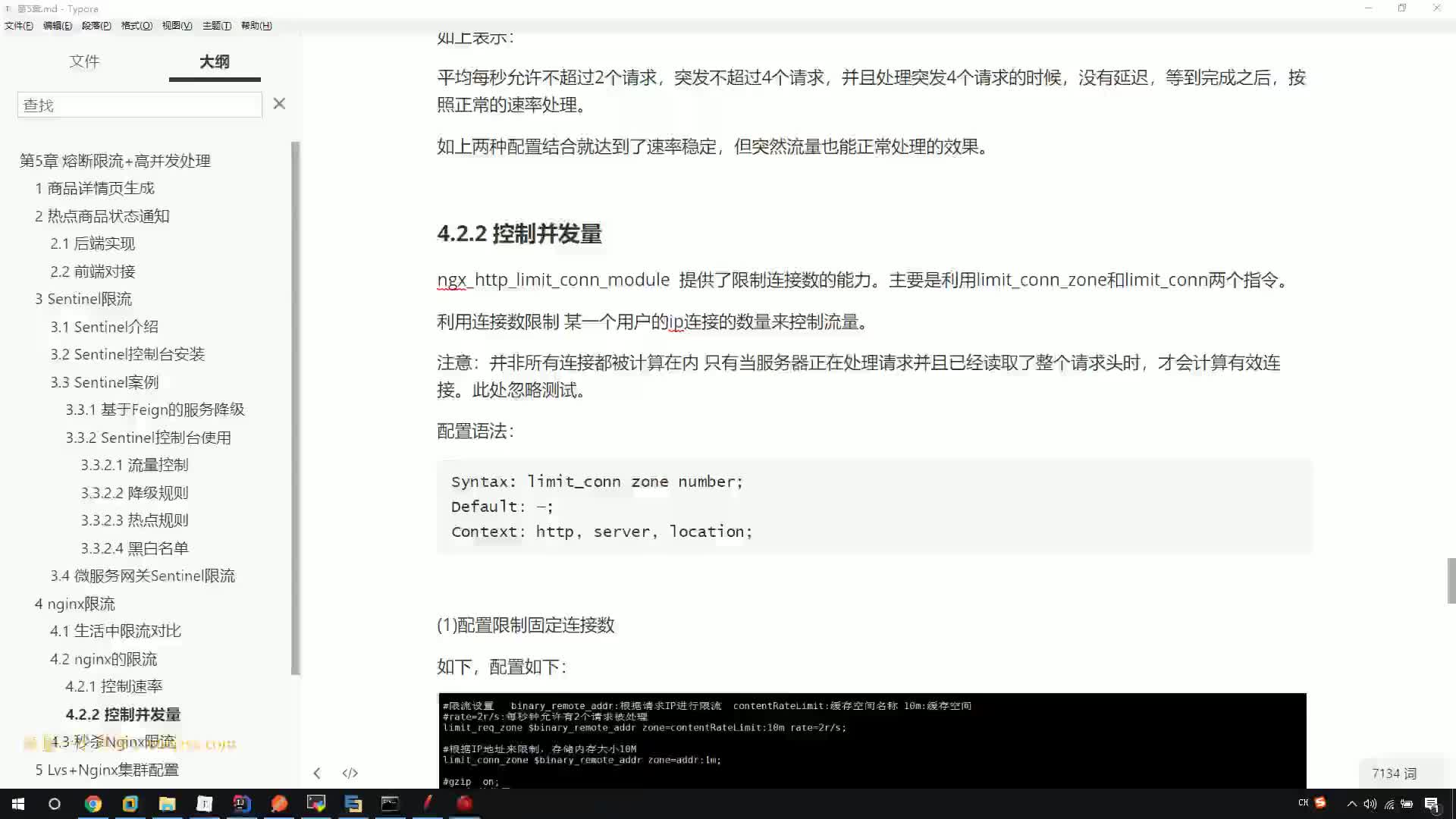The height and width of the screenshot is (819, 1456).
Task: Open the volume control in system tray
Action: tap(1370, 804)
